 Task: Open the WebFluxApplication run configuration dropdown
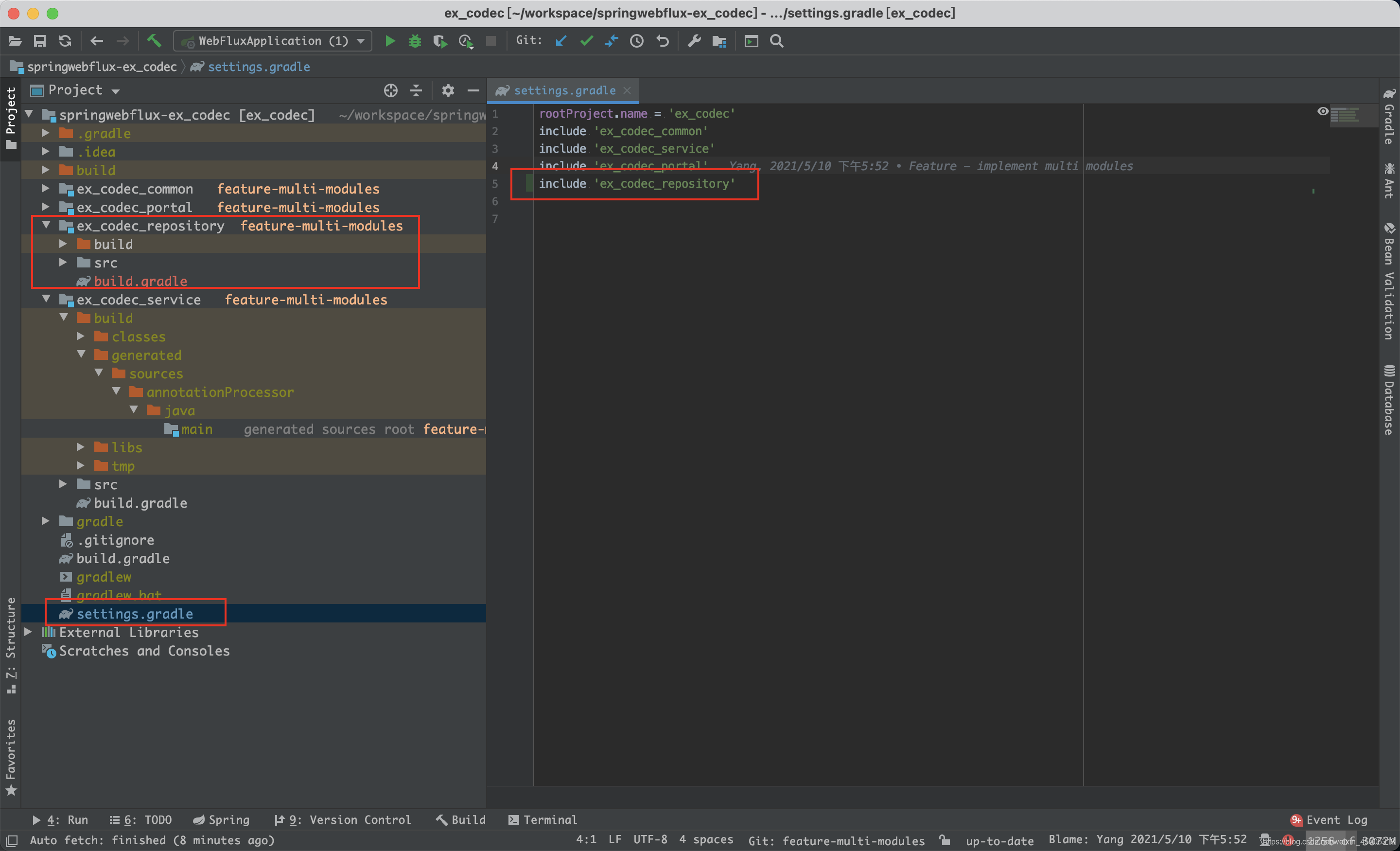(x=273, y=41)
